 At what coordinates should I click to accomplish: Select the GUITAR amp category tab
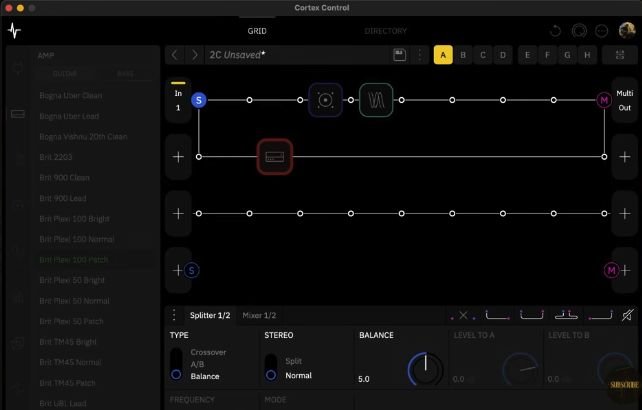coord(65,74)
